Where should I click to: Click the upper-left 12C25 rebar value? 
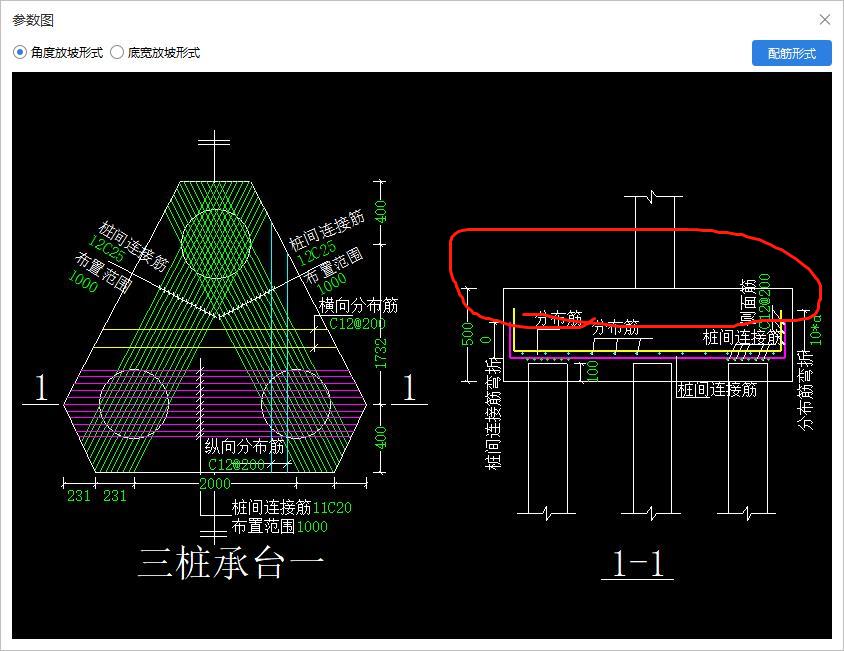click(x=106, y=248)
